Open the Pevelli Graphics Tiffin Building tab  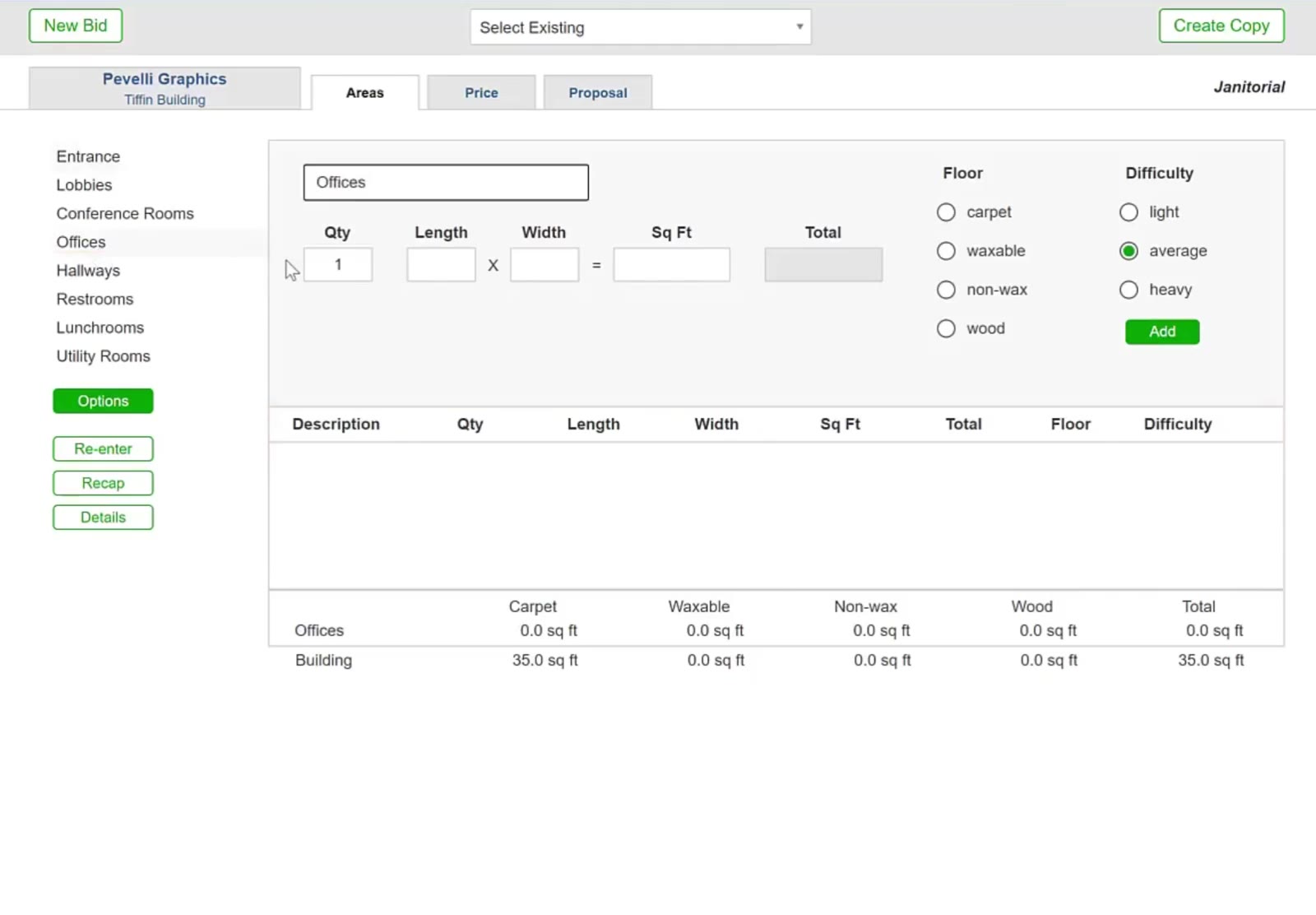coord(164,88)
